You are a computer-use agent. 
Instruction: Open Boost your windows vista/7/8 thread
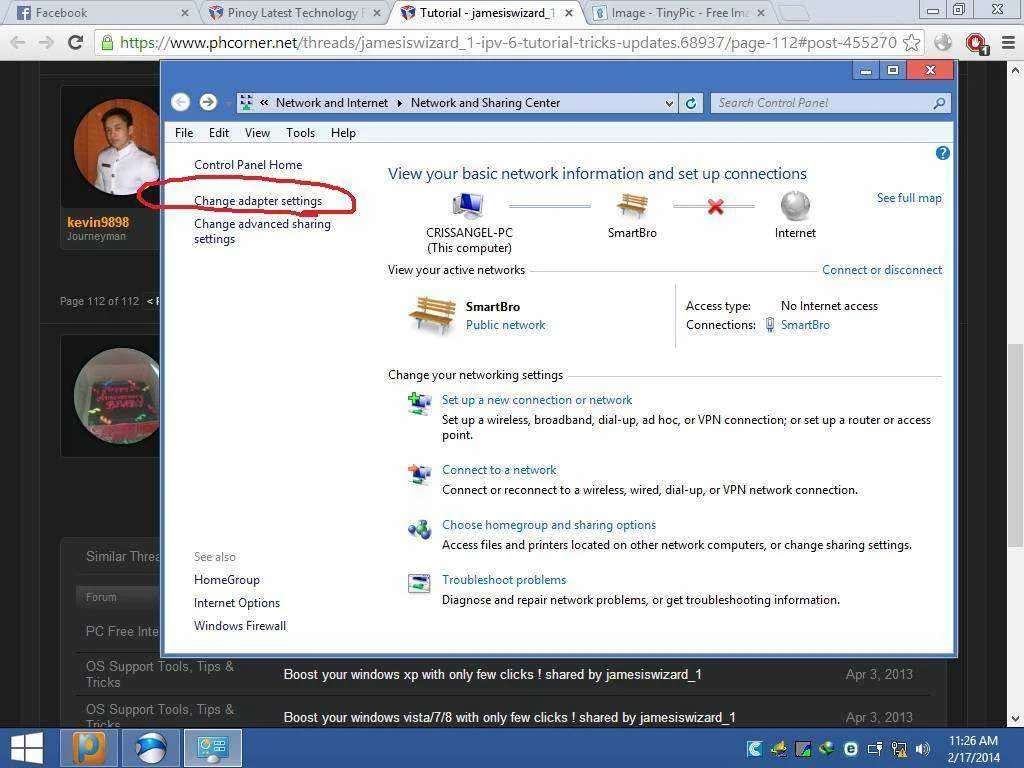(509, 717)
